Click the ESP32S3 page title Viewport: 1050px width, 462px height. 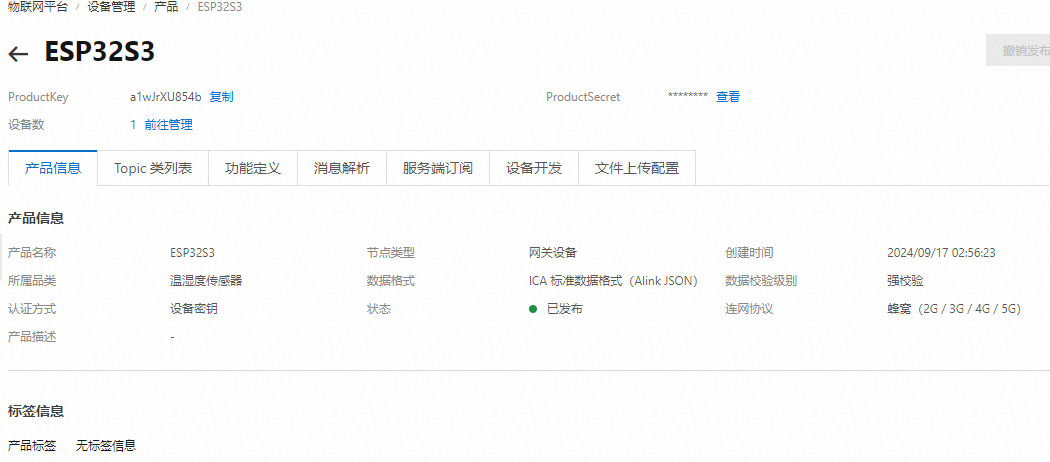pos(100,52)
